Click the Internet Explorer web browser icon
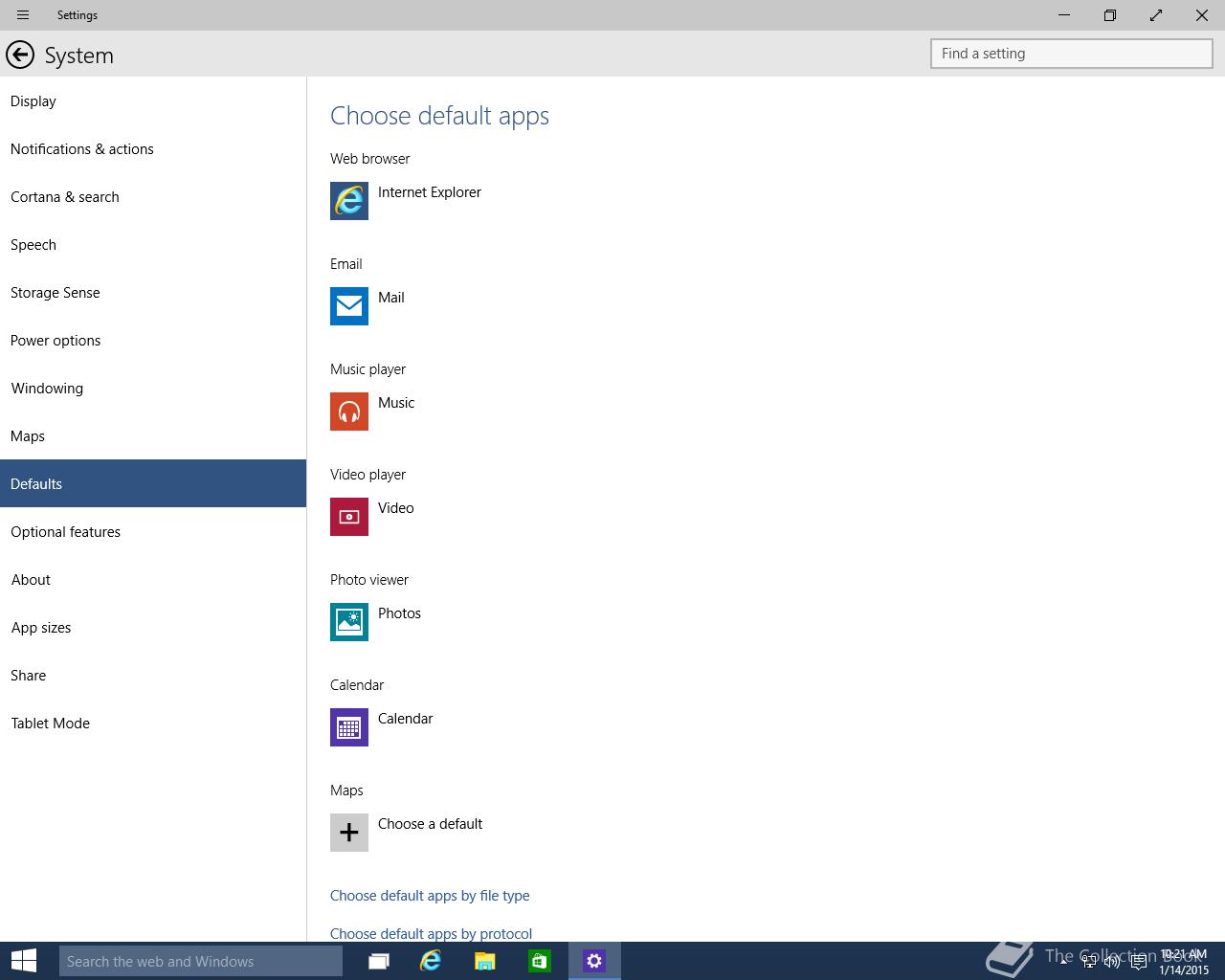The image size is (1225, 980). click(x=349, y=201)
